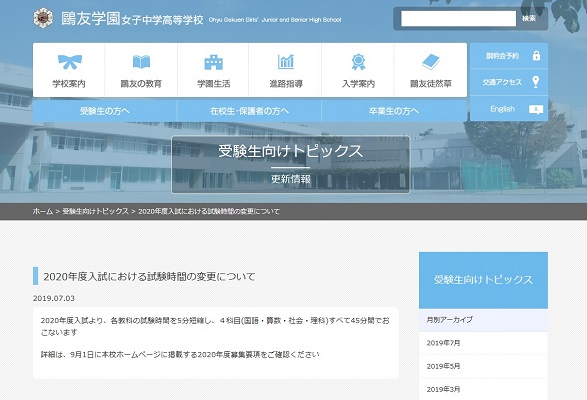Image resolution: width=587 pixels, height=400 pixels.
Task: Open 鷗友徒然草 book icon
Action: click(x=431, y=62)
